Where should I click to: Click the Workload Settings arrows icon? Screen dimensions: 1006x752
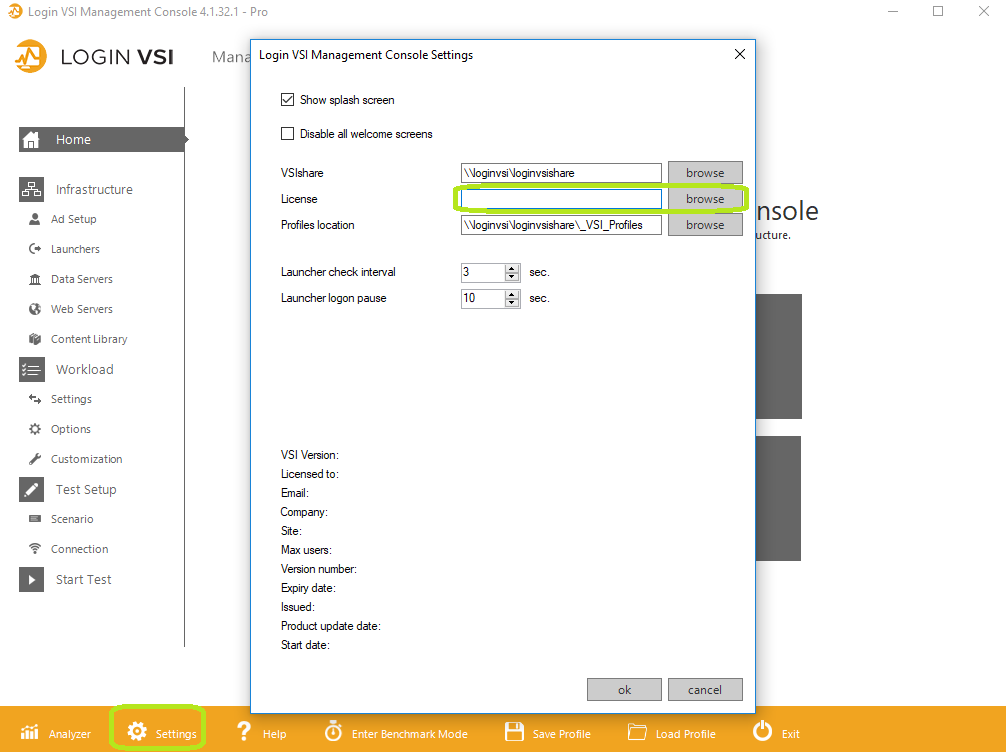pos(35,399)
